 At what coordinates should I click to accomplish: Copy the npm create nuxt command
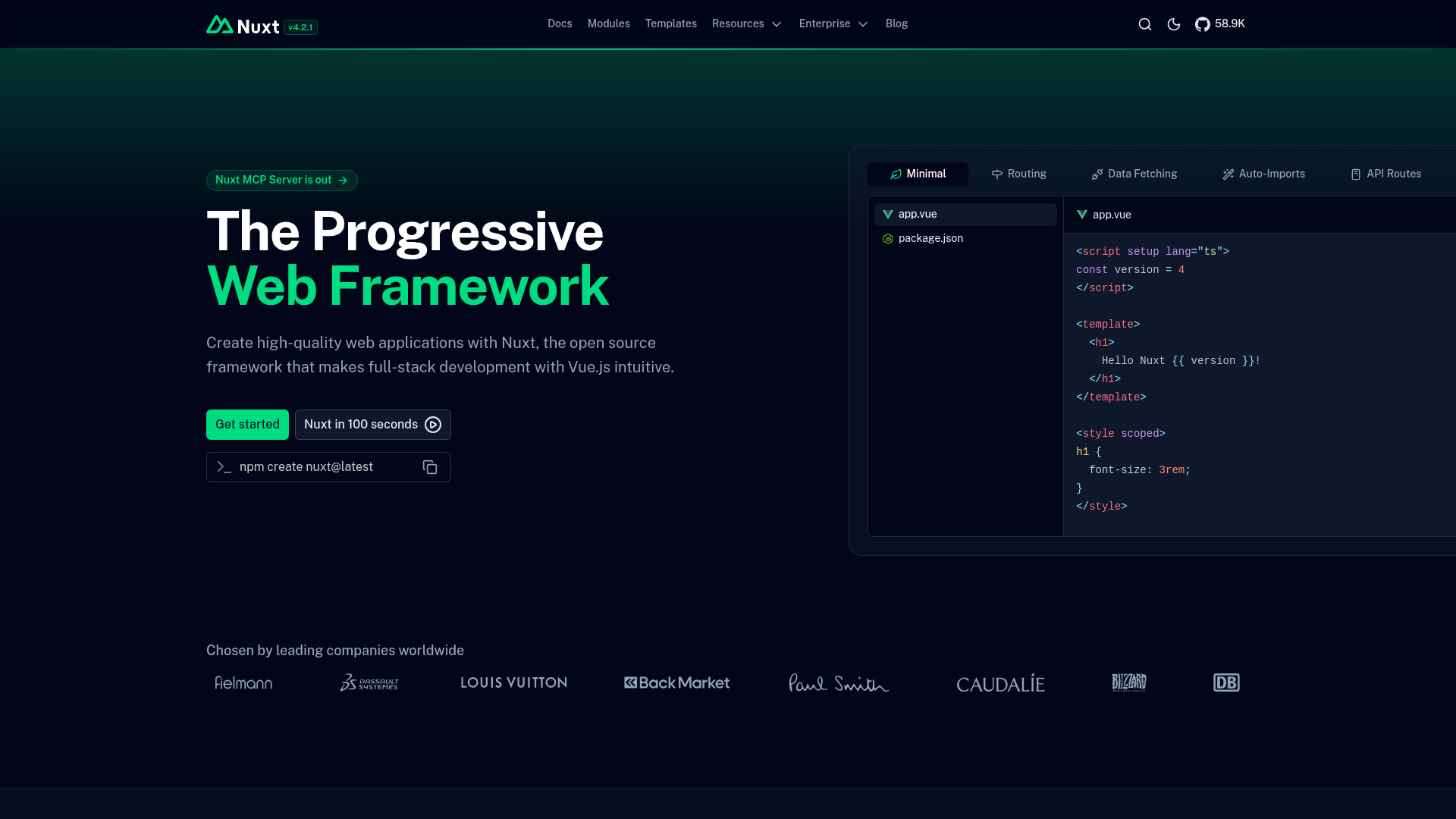pyautogui.click(x=429, y=467)
